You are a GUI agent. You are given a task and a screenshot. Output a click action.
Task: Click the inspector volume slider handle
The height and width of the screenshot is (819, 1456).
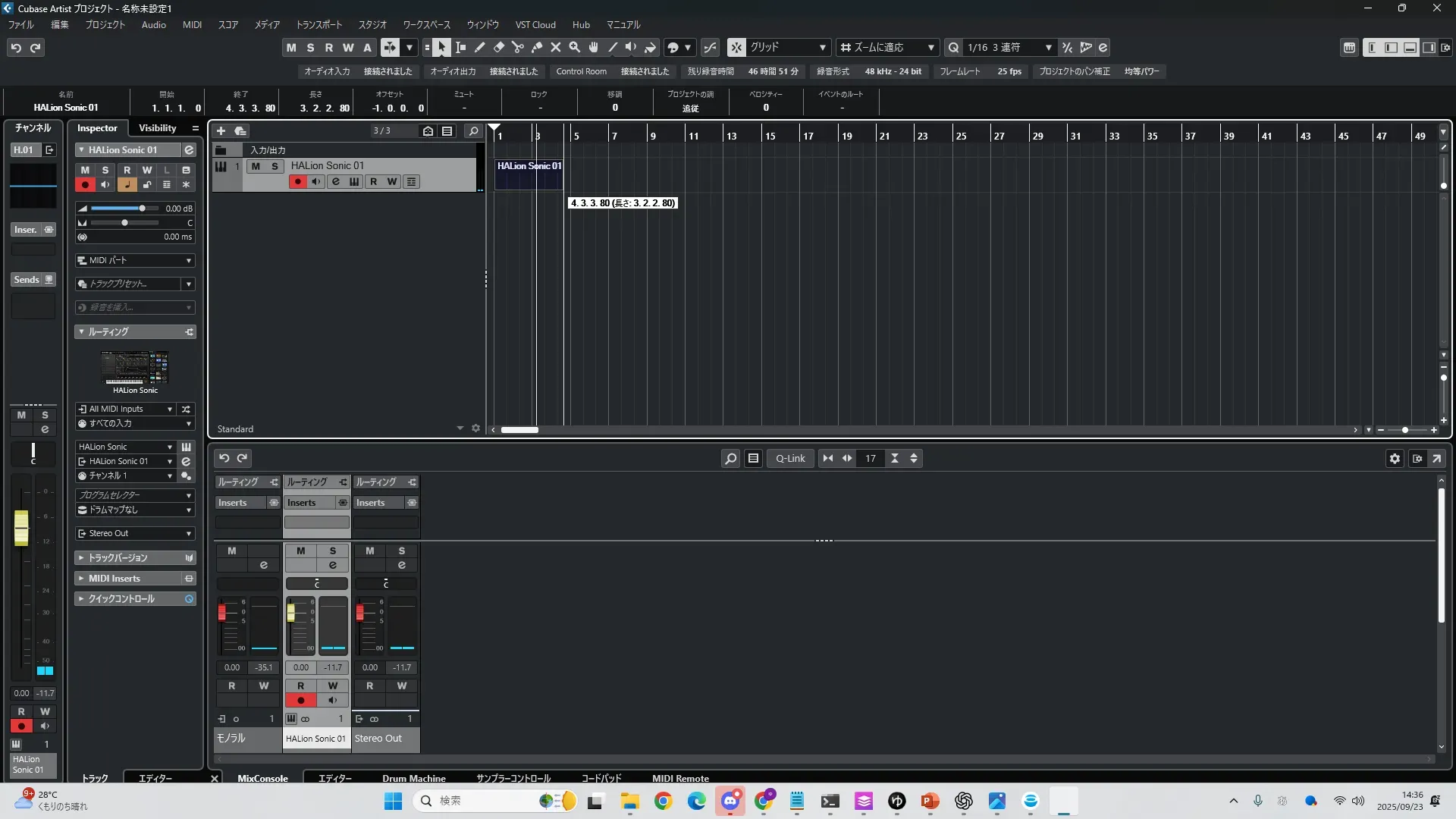point(142,209)
